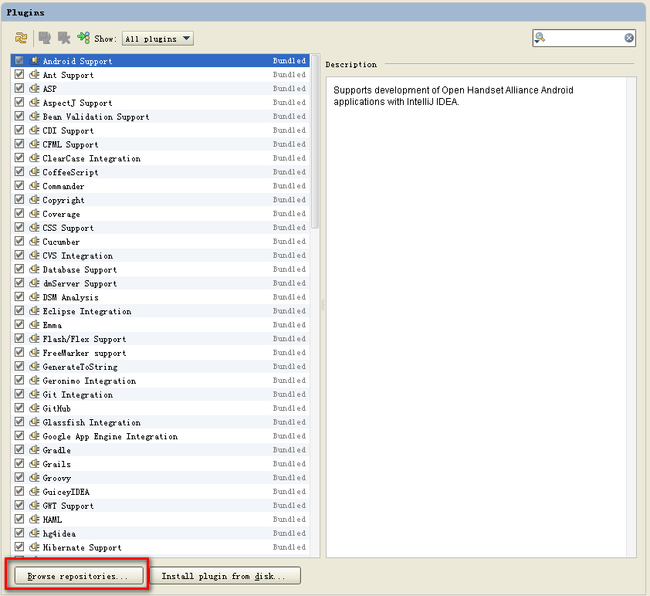
Task: Click the Commander plugin icon
Action: (x=34, y=185)
